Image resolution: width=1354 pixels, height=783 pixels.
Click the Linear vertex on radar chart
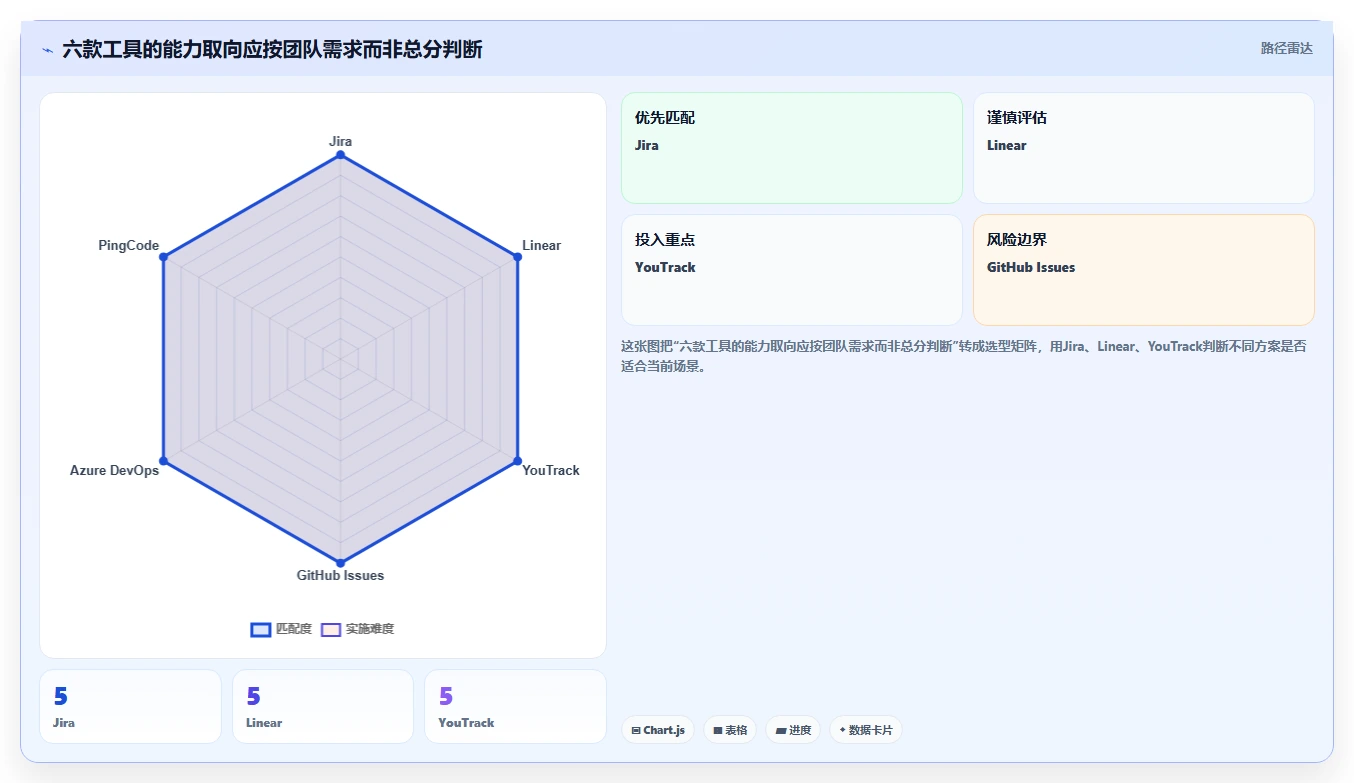coord(517,257)
